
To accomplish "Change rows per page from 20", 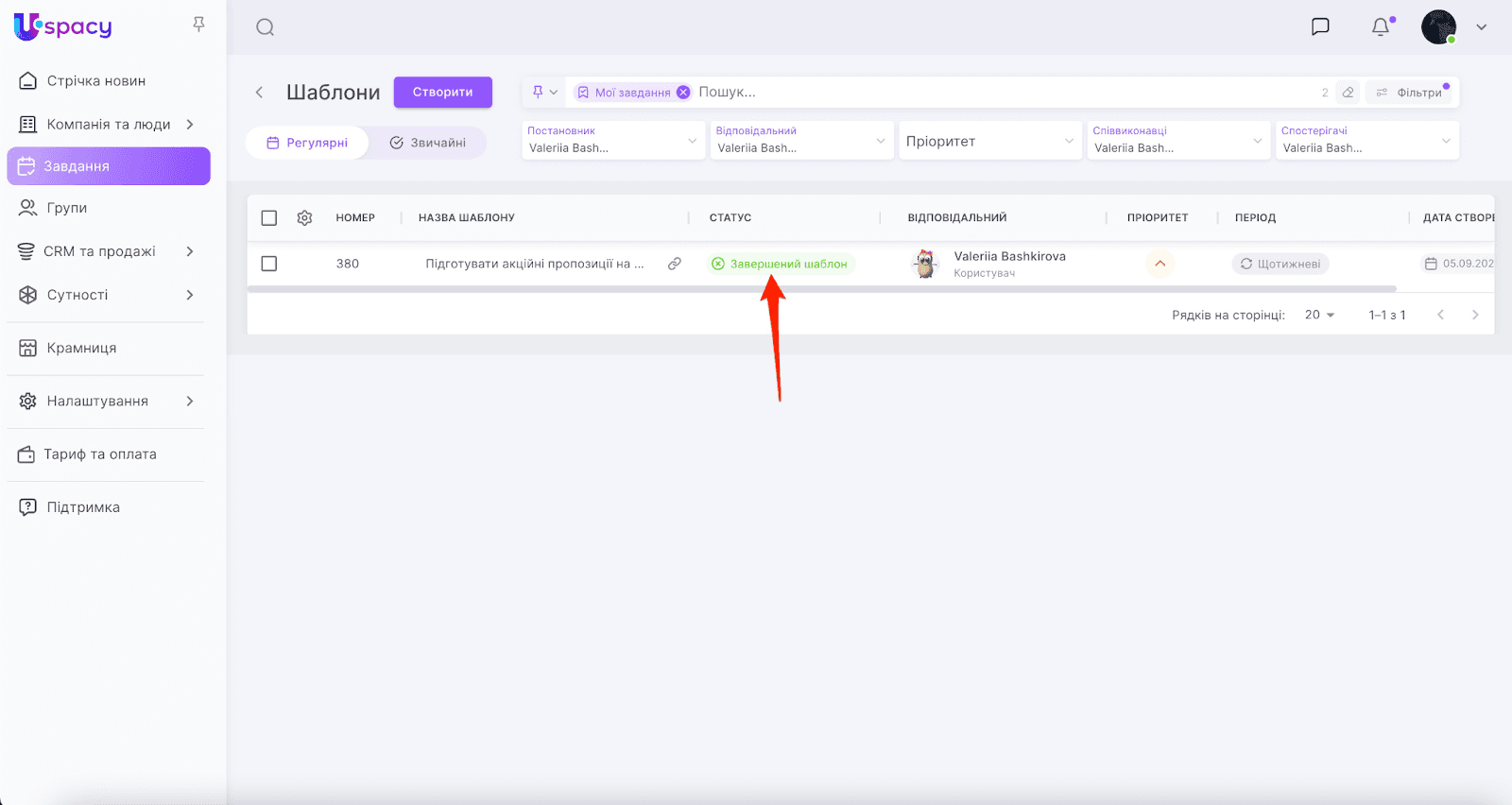I will point(1319,315).
